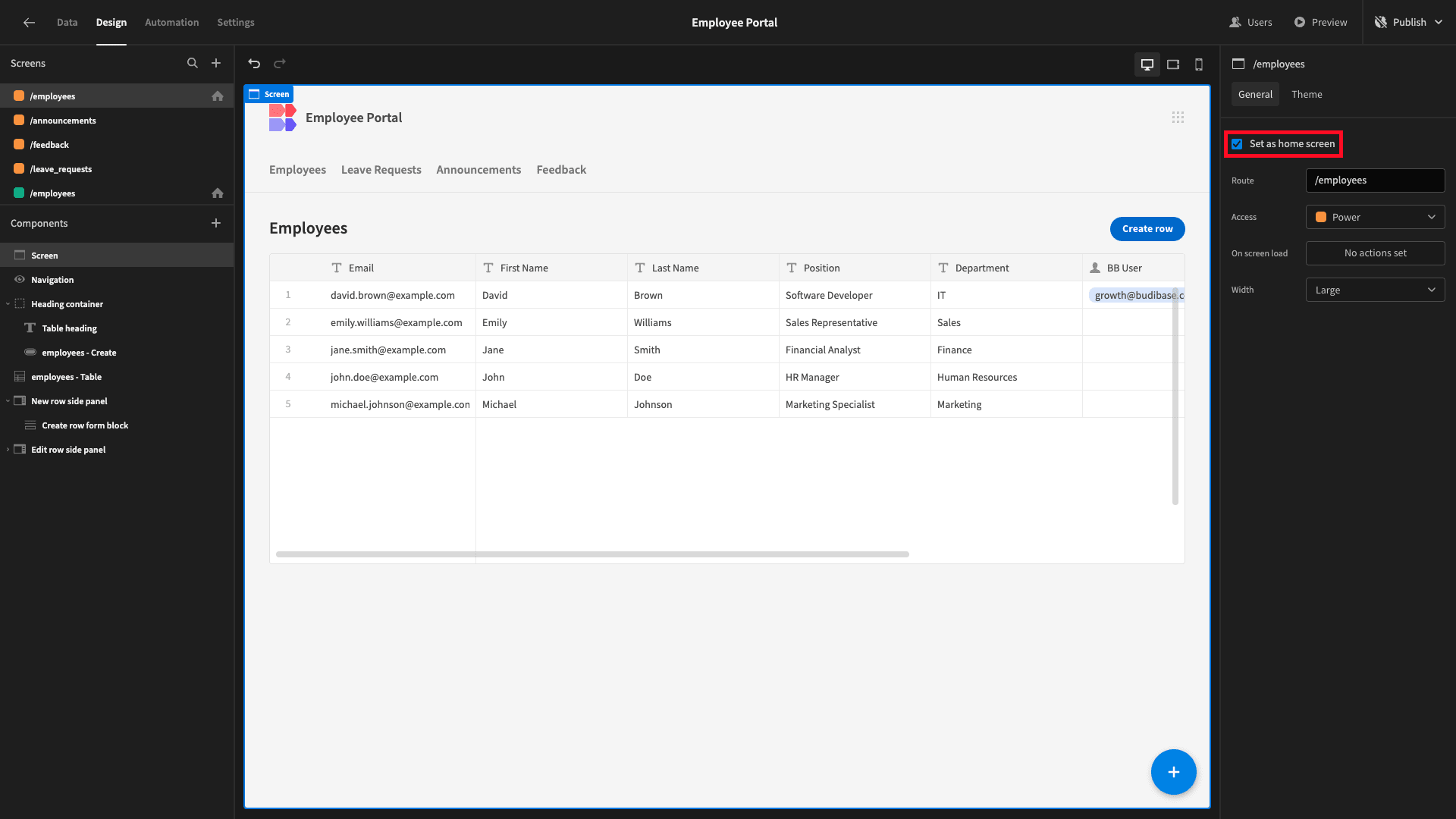Collapse the Heading container tree item
The image size is (1456, 819).
tap(8, 304)
